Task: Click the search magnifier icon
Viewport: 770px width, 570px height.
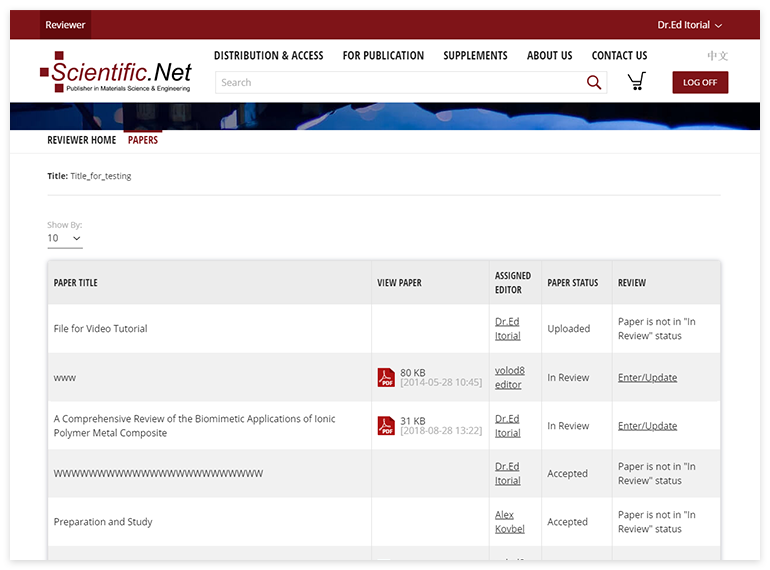Action: tap(594, 83)
